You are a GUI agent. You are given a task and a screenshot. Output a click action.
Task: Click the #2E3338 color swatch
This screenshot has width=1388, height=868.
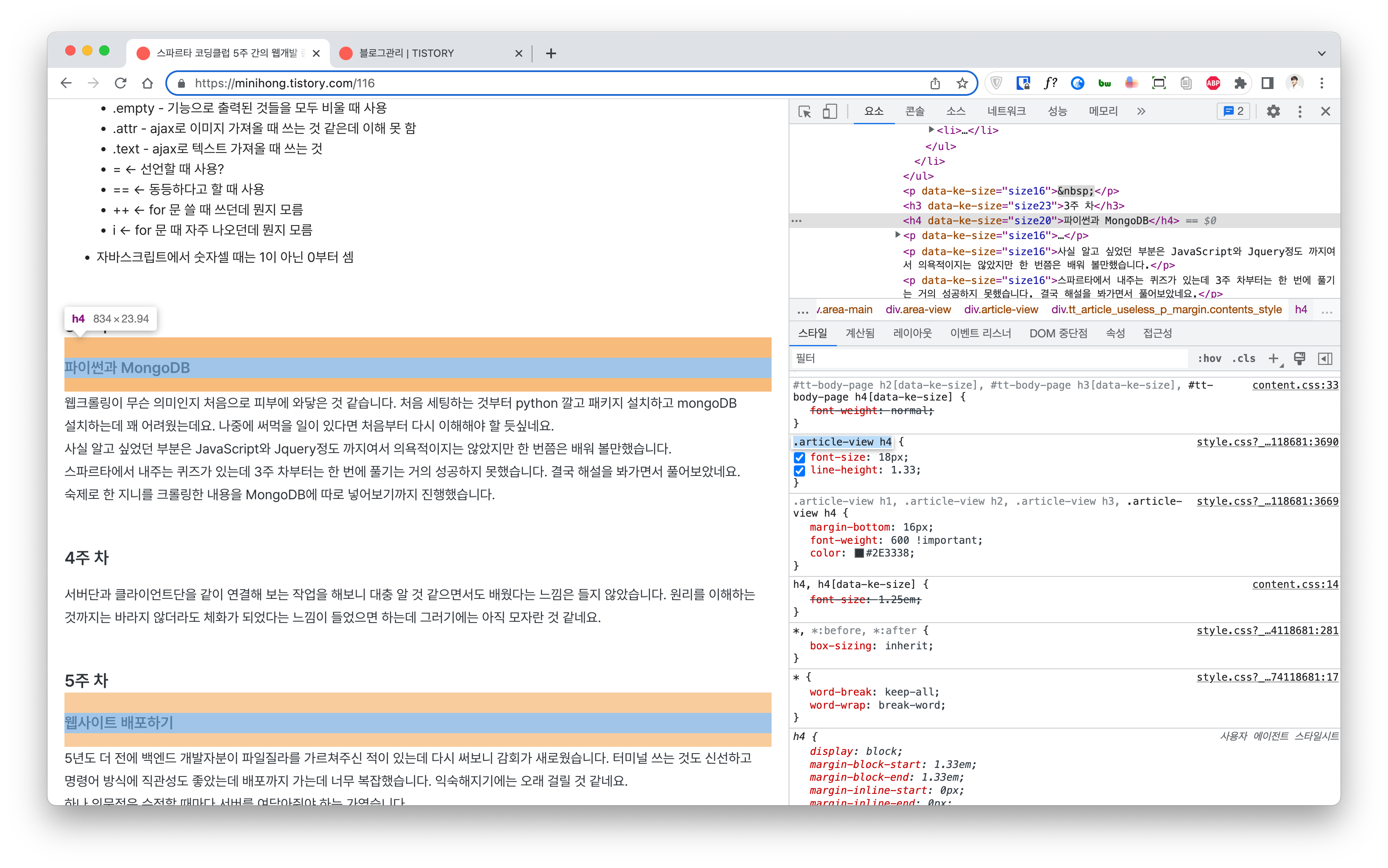pyautogui.click(x=859, y=554)
